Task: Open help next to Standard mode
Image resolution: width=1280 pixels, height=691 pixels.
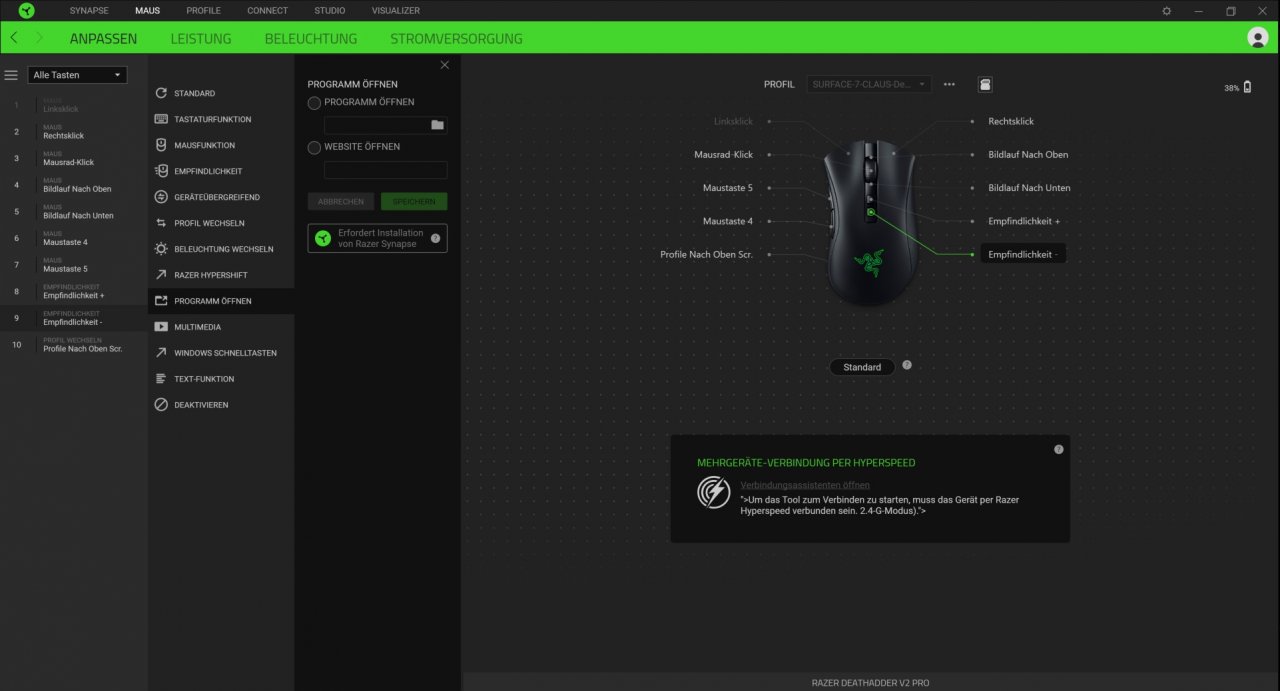Action: [x=907, y=365]
